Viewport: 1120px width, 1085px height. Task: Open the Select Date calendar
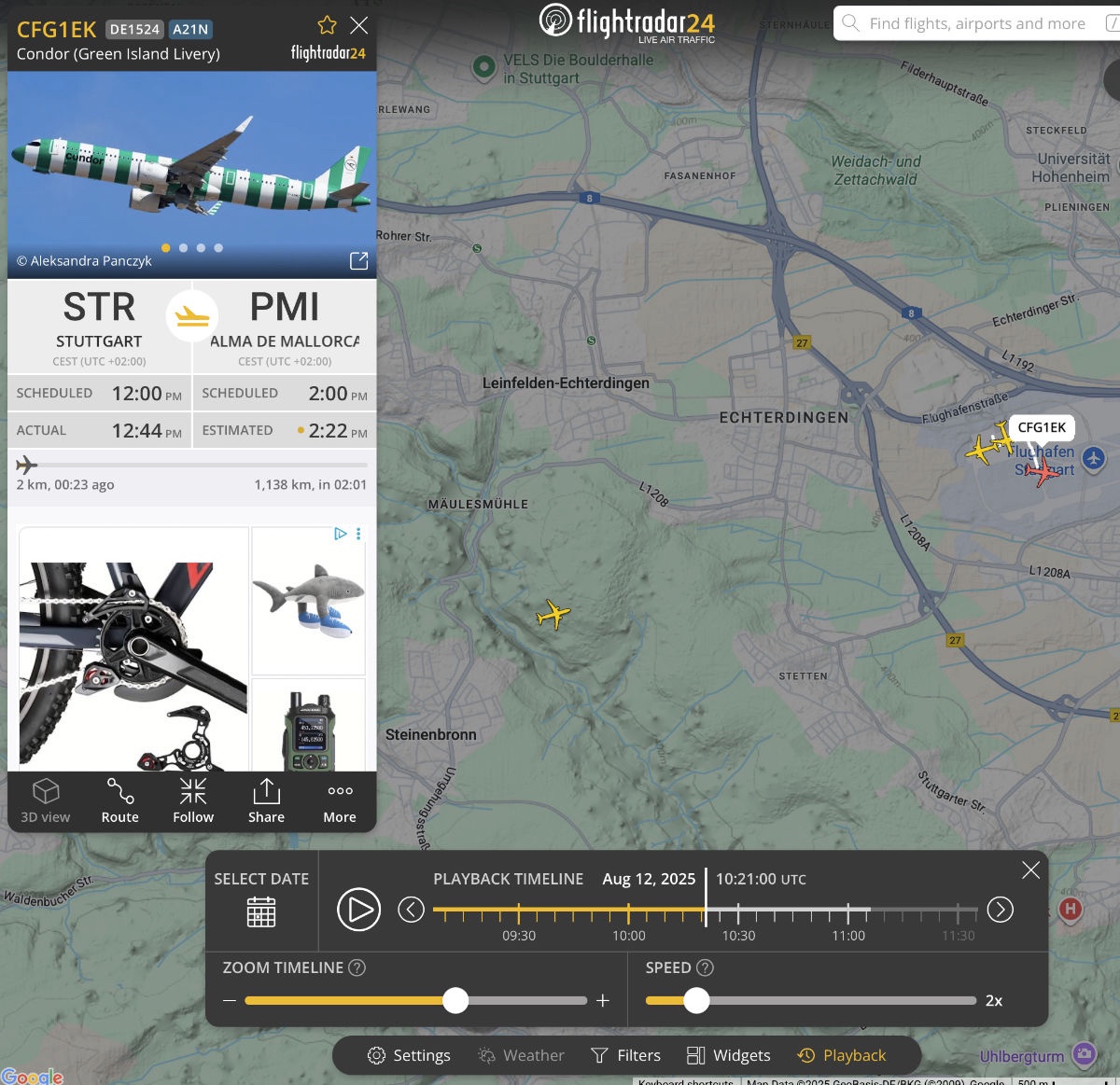[261, 911]
